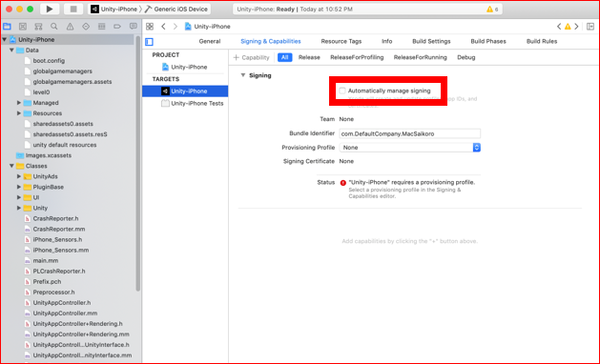The image size is (600, 364).
Task: Jump to previous issue arrow
Action: pos(559,26)
